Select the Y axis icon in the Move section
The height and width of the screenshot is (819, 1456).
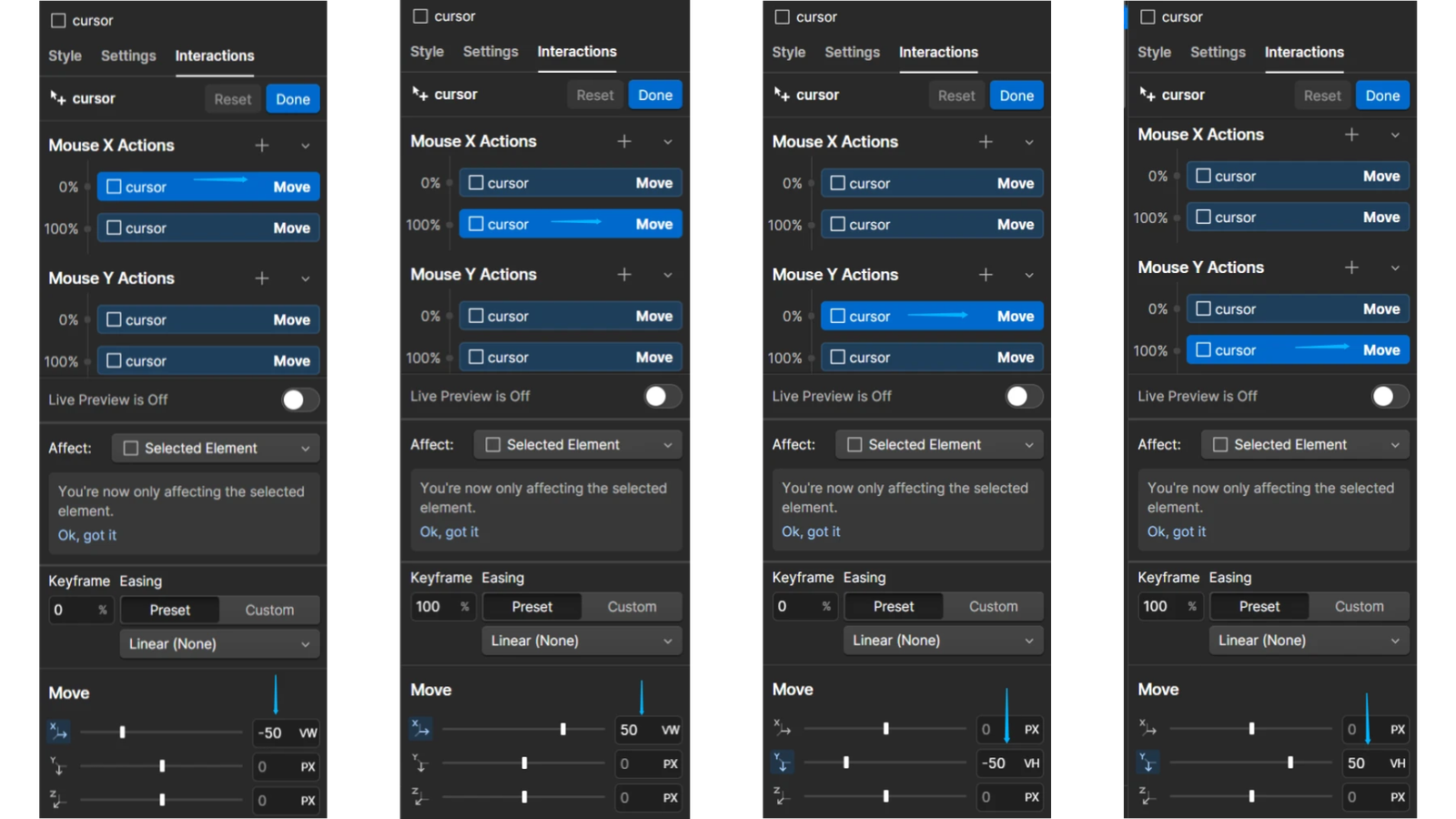tap(58, 765)
